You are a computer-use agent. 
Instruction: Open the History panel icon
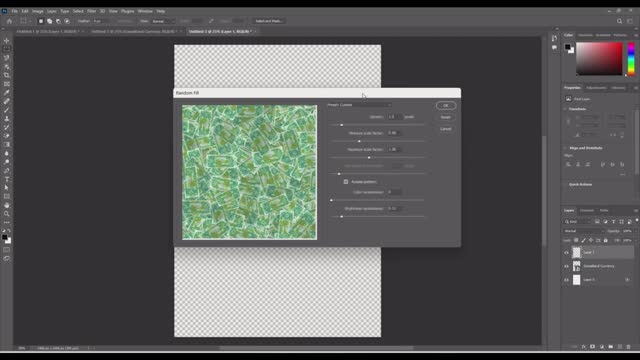click(x=554, y=38)
